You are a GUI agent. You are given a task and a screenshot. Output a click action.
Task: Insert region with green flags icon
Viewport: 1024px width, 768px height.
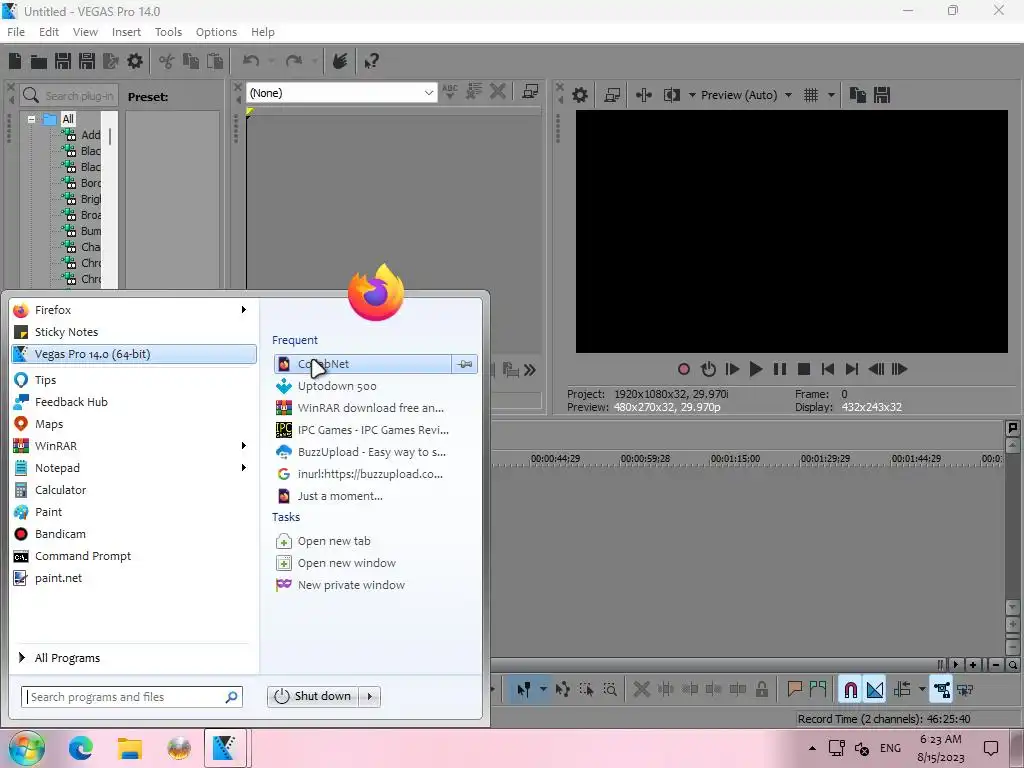818,689
